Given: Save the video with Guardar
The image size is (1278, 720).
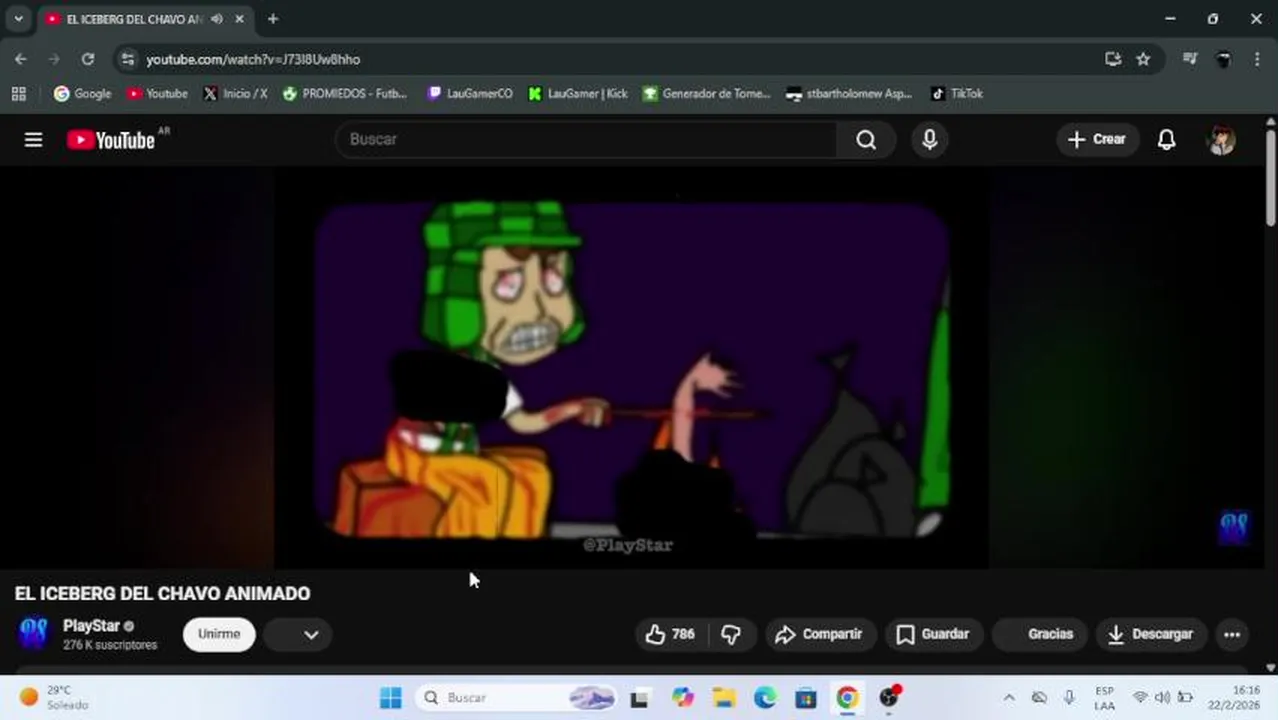Looking at the screenshot, I should pos(933,634).
